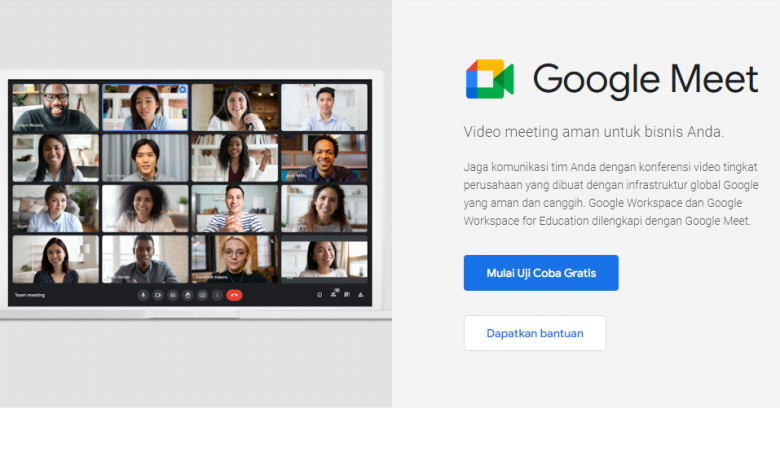Select the blonde woman with glasses tile
This screenshot has width=780, height=470.
tap(235, 259)
